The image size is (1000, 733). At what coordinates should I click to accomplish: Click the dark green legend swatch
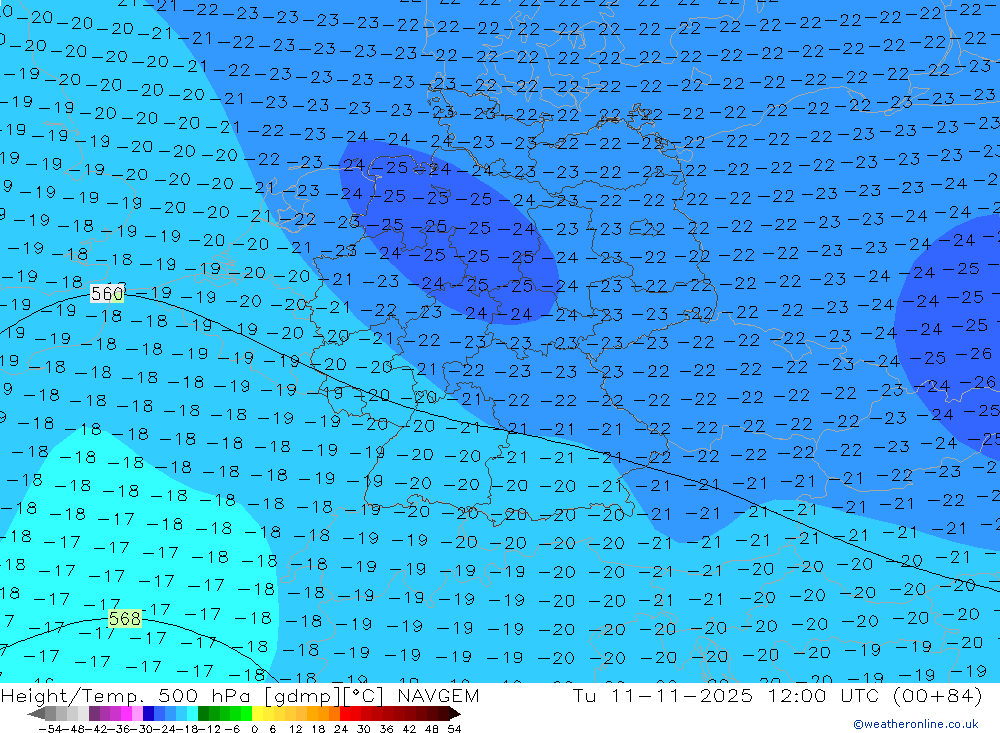click(x=203, y=714)
